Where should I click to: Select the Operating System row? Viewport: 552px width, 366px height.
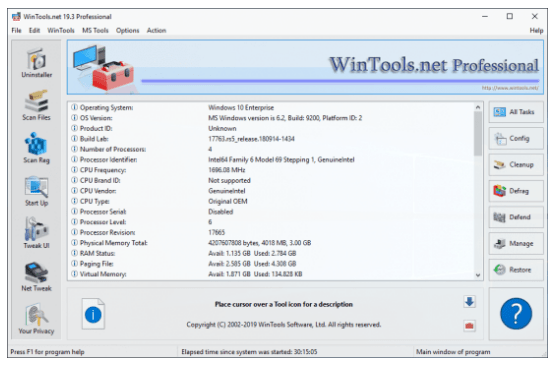[x=272, y=107]
